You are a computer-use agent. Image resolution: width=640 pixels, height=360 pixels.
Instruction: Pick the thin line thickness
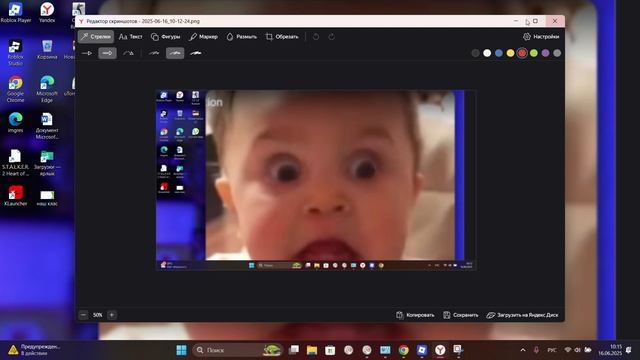pyautogui.click(x=154, y=53)
